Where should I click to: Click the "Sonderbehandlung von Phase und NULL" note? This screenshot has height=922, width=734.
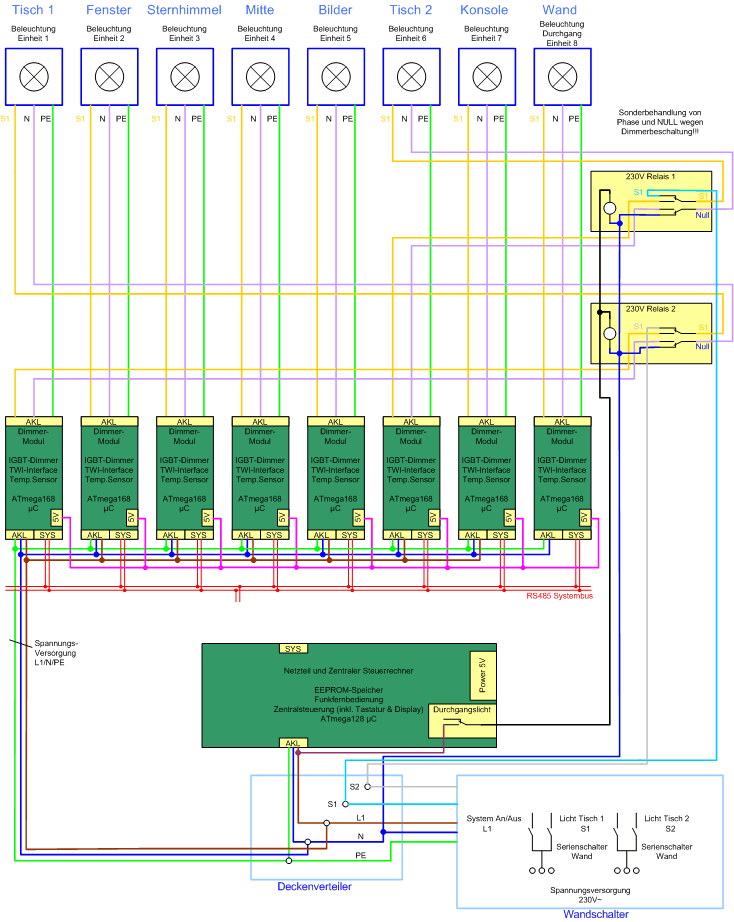click(x=660, y=122)
